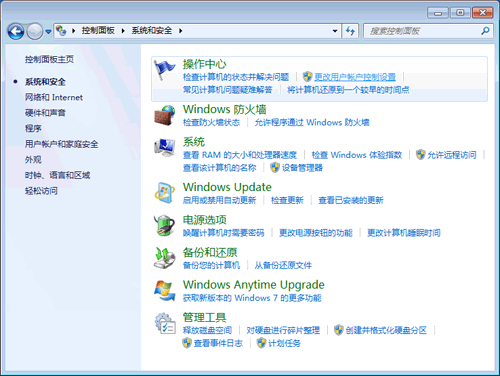Click the search magnifier icon

tap(485, 31)
